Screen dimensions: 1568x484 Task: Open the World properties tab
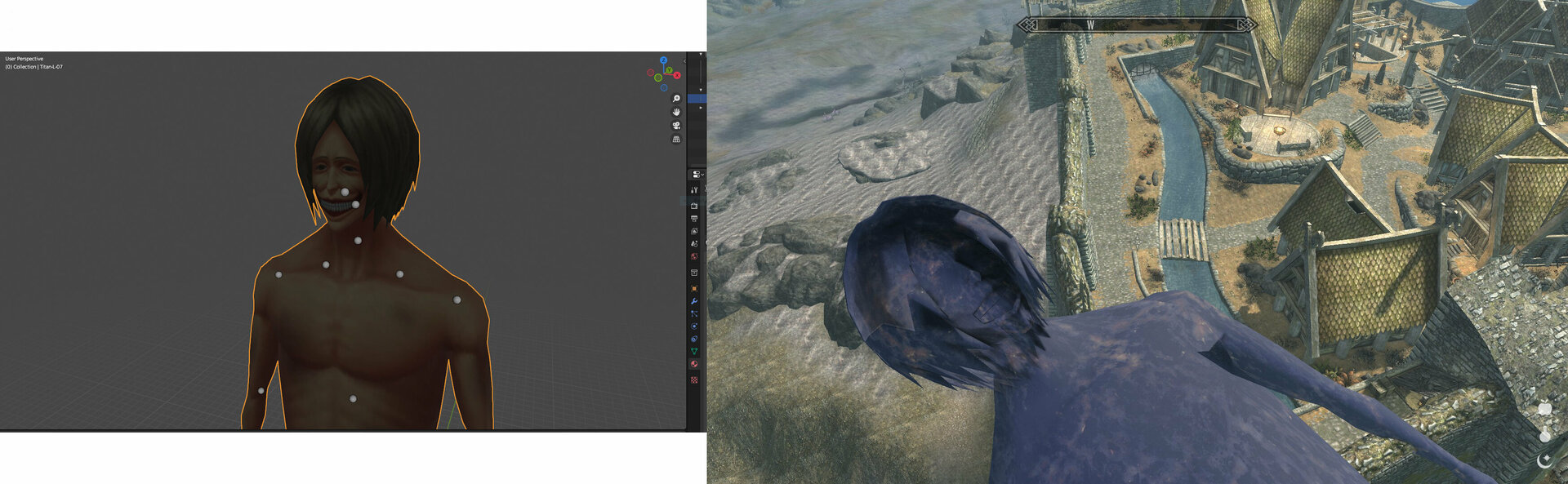coord(694,256)
